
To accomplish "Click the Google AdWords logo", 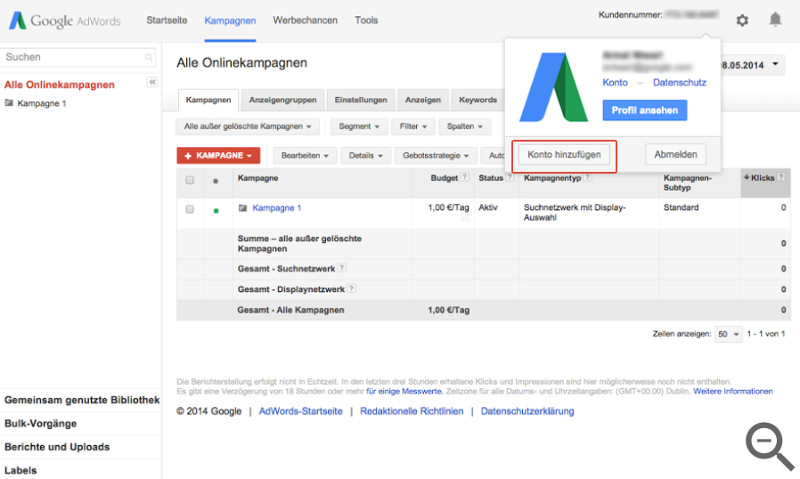I will pyautogui.click(x=65, y=20).
